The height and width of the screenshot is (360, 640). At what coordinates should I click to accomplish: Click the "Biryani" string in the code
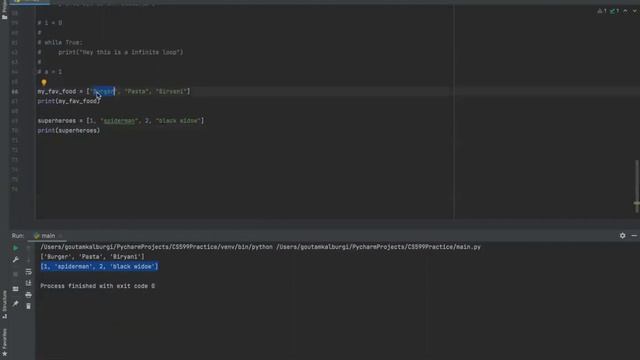(x=171, y=91)
